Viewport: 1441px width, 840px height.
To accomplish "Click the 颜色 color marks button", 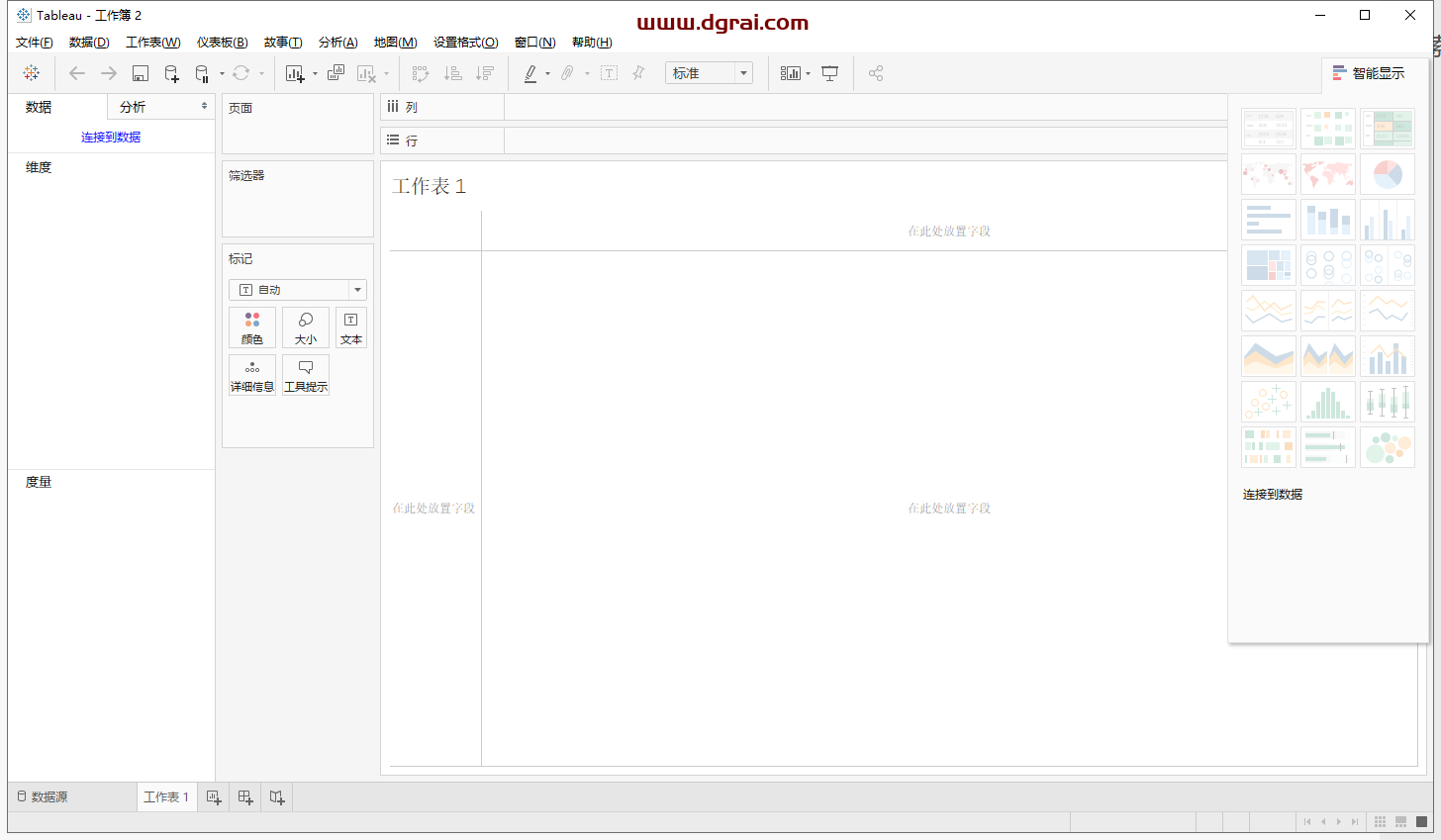I will (252, 327).
